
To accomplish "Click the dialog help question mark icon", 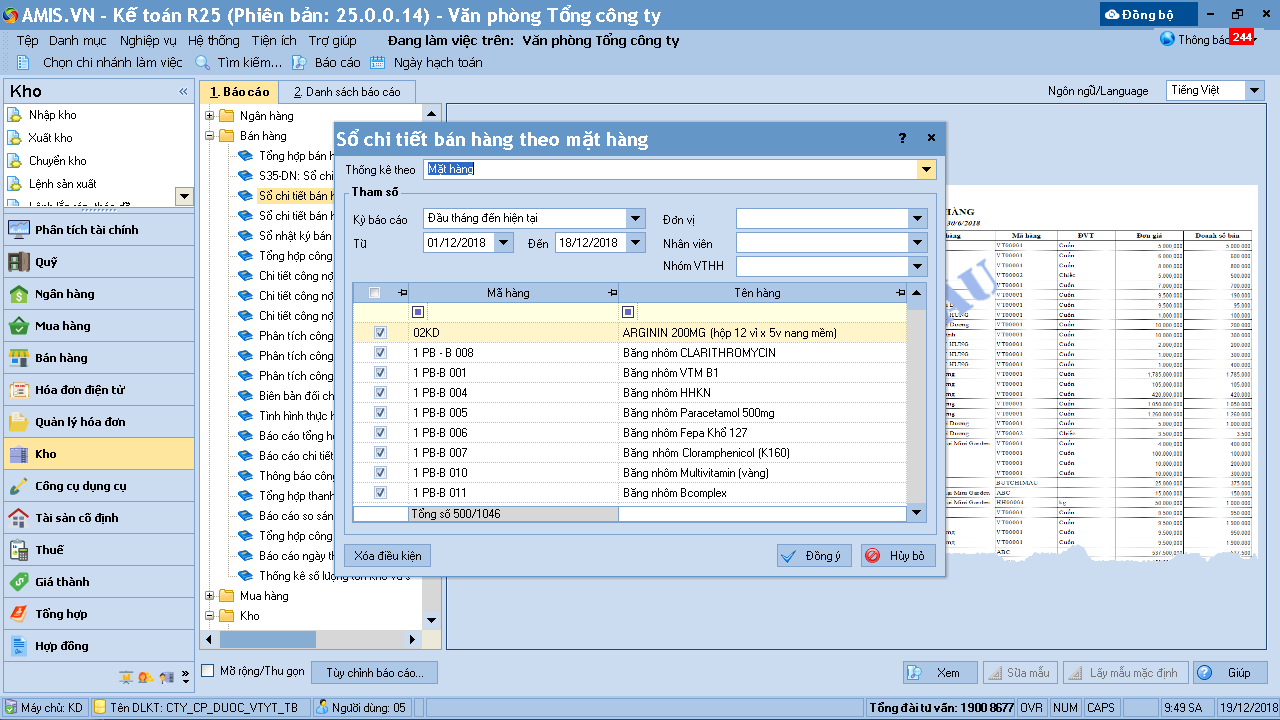I will point(902,139).
